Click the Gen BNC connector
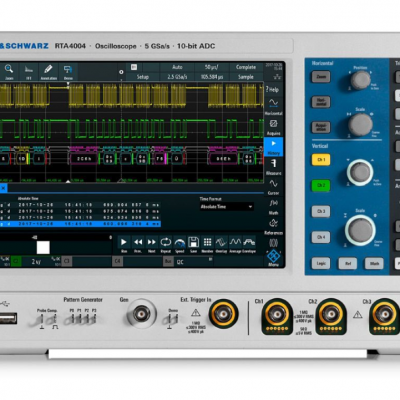 click(141, 314)
